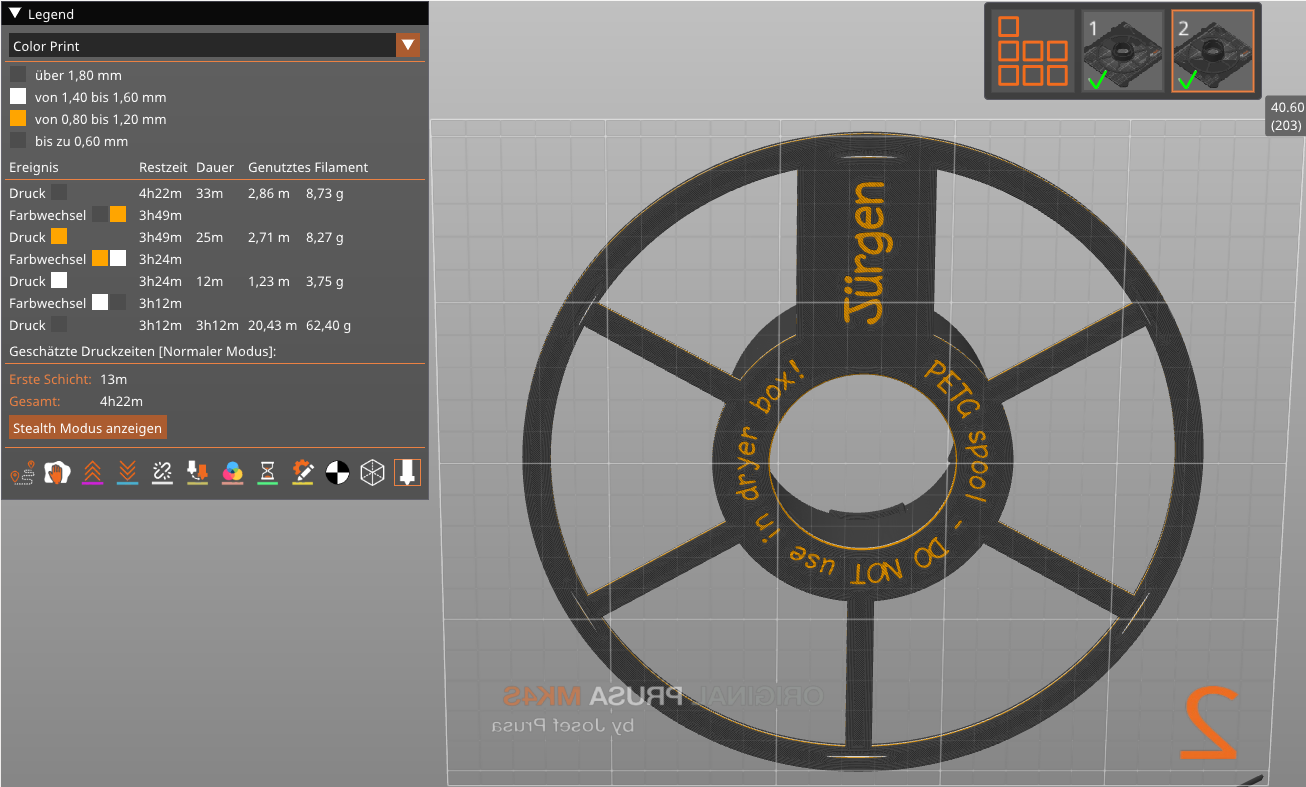
Task: Toggle custom G-code gear-pencil icon
Action: pos(302,474)
